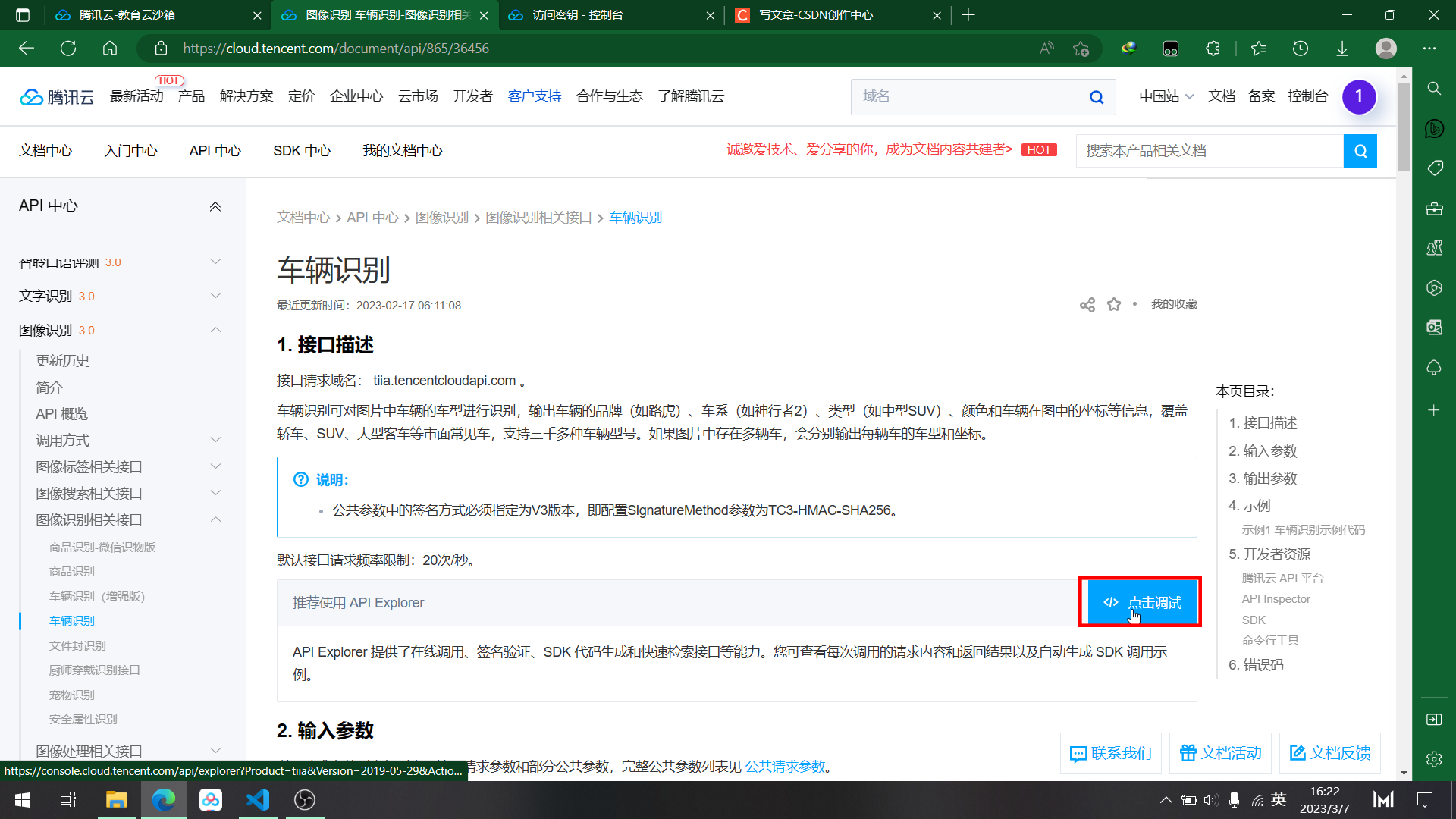The height and width of the screenshot is (819, 1456).
Task: Open browser profile avatar
Action: 1386,49
